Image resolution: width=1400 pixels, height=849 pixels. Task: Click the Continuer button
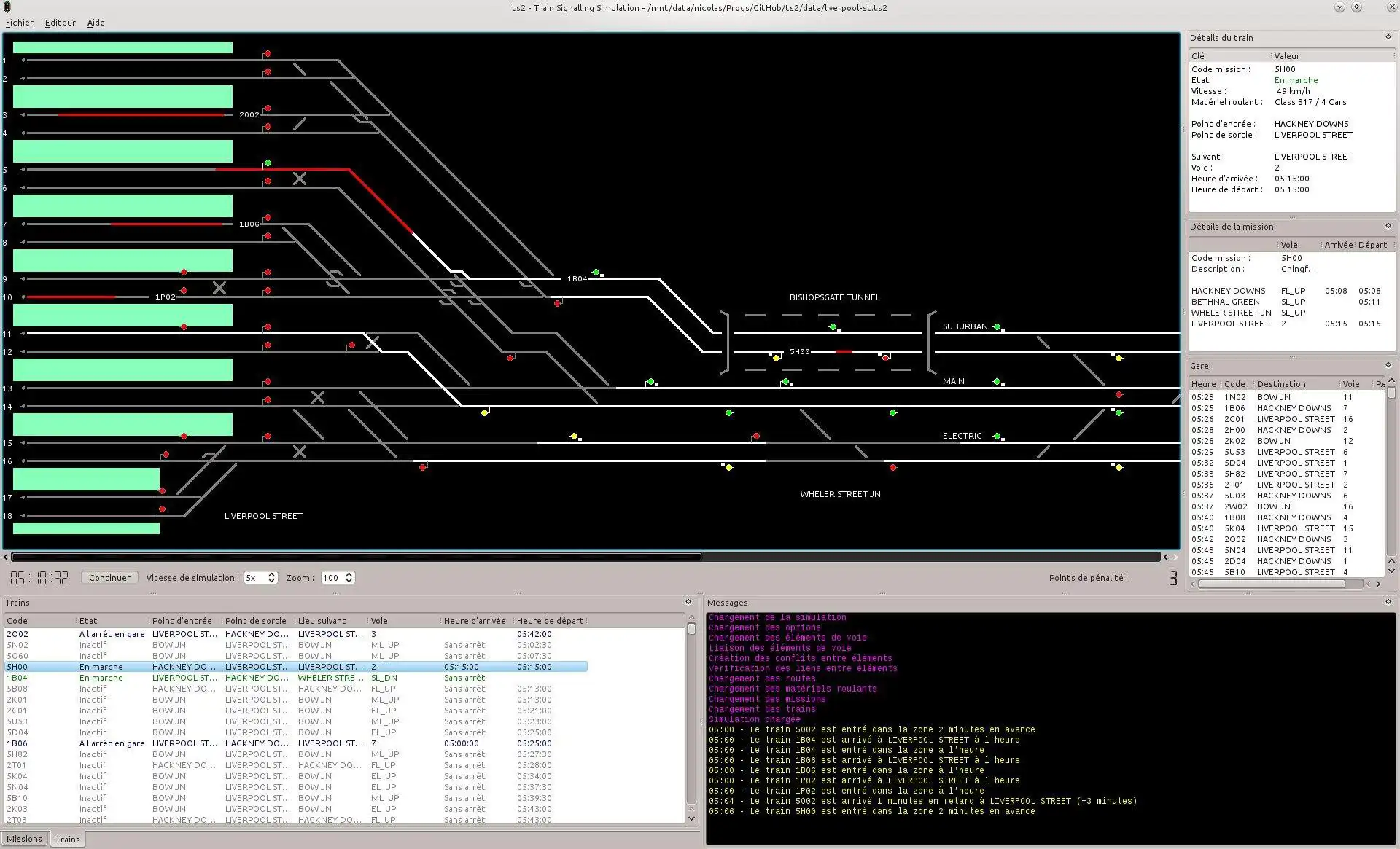click(109, 577)
